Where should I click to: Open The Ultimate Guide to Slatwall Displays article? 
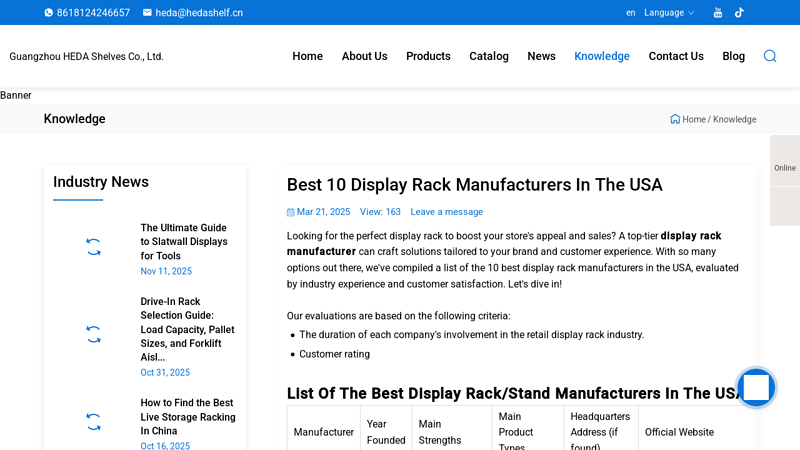point(184,241)
